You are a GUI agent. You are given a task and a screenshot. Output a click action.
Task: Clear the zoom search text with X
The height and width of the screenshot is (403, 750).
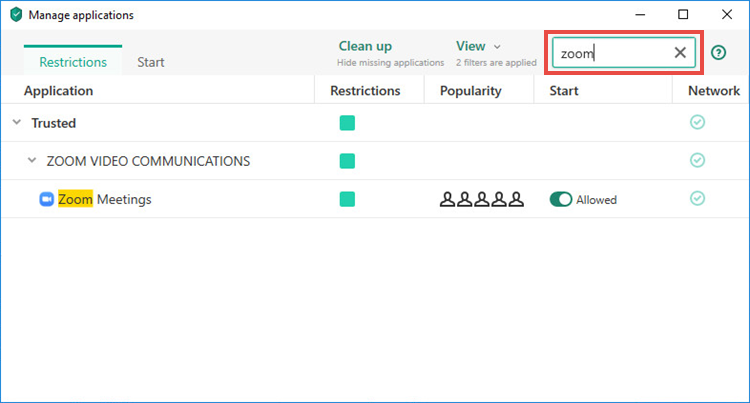point(680,53)
